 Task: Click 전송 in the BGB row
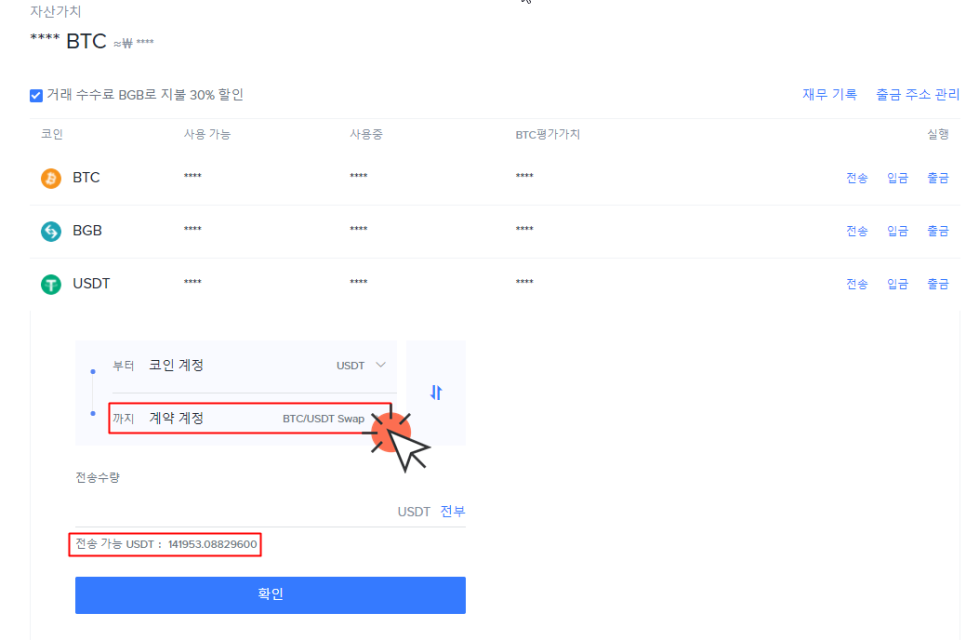(x=857, y=231)
